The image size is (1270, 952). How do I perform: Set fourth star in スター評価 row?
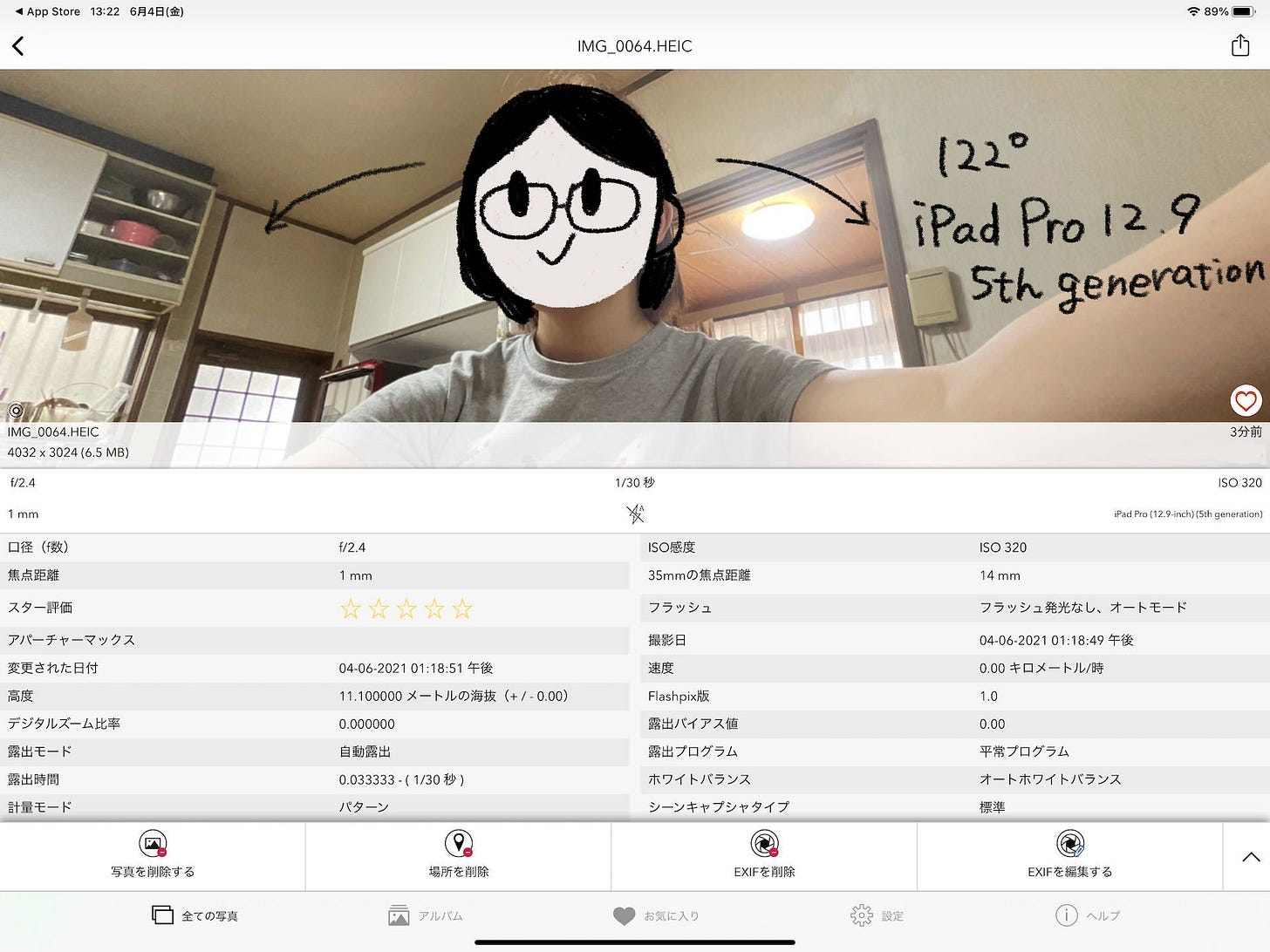tap(434, 609)
